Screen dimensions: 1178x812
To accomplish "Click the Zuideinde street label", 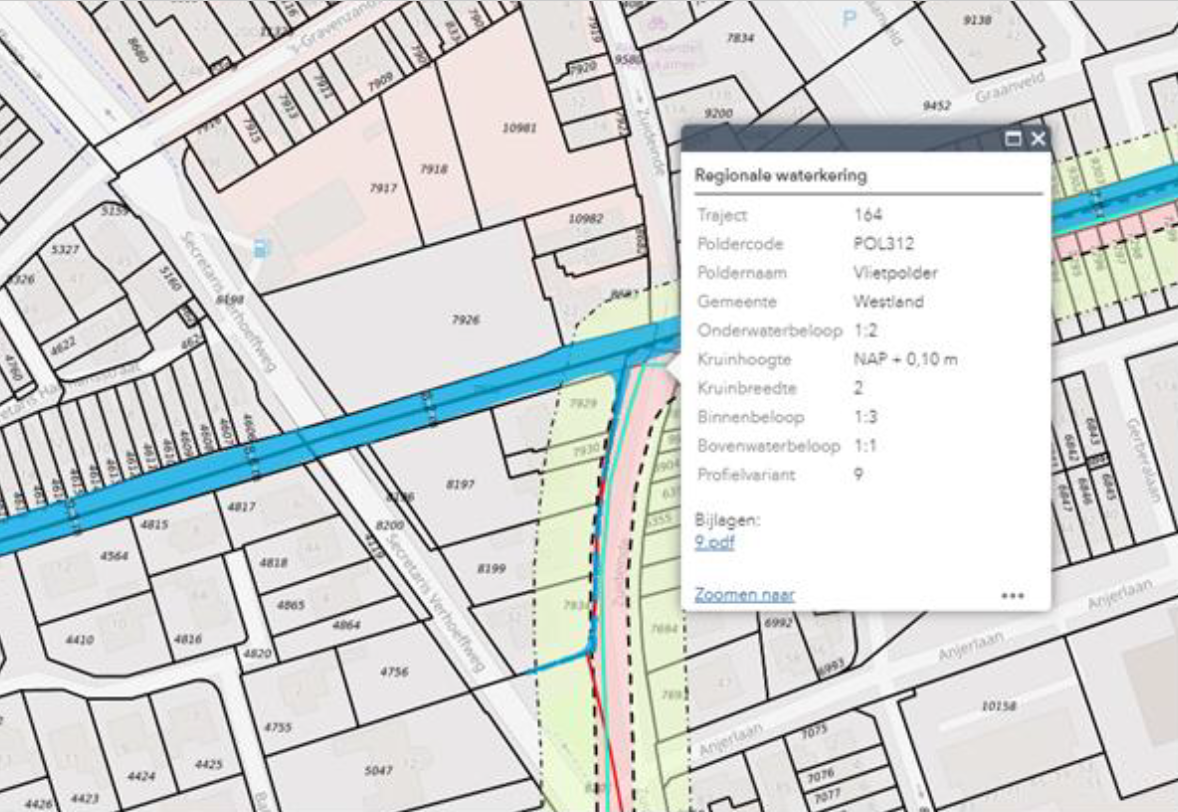I will [649, 141].
